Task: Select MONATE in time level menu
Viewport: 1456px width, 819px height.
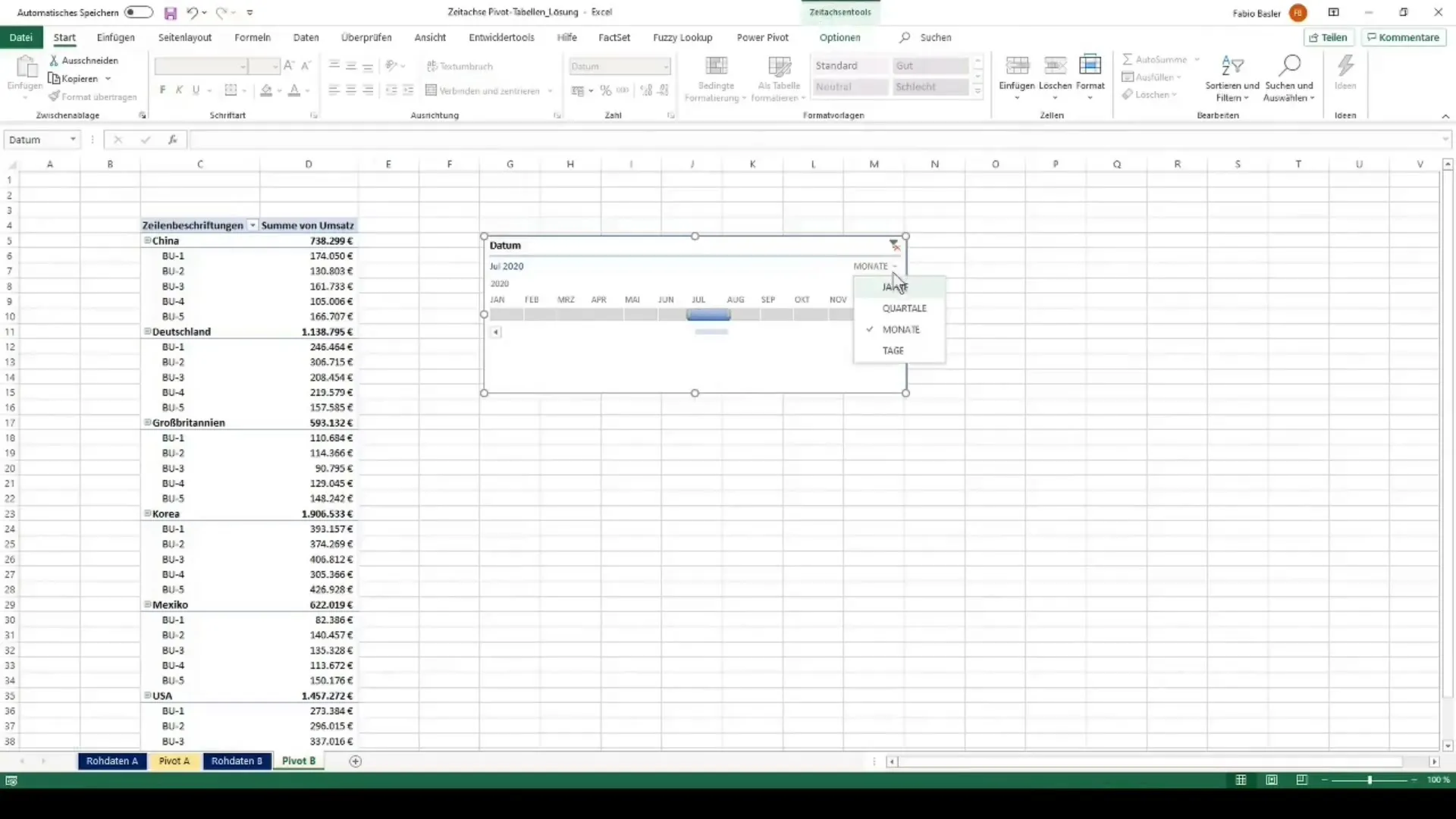Action: pyautogui.click(x=899, y=330)
